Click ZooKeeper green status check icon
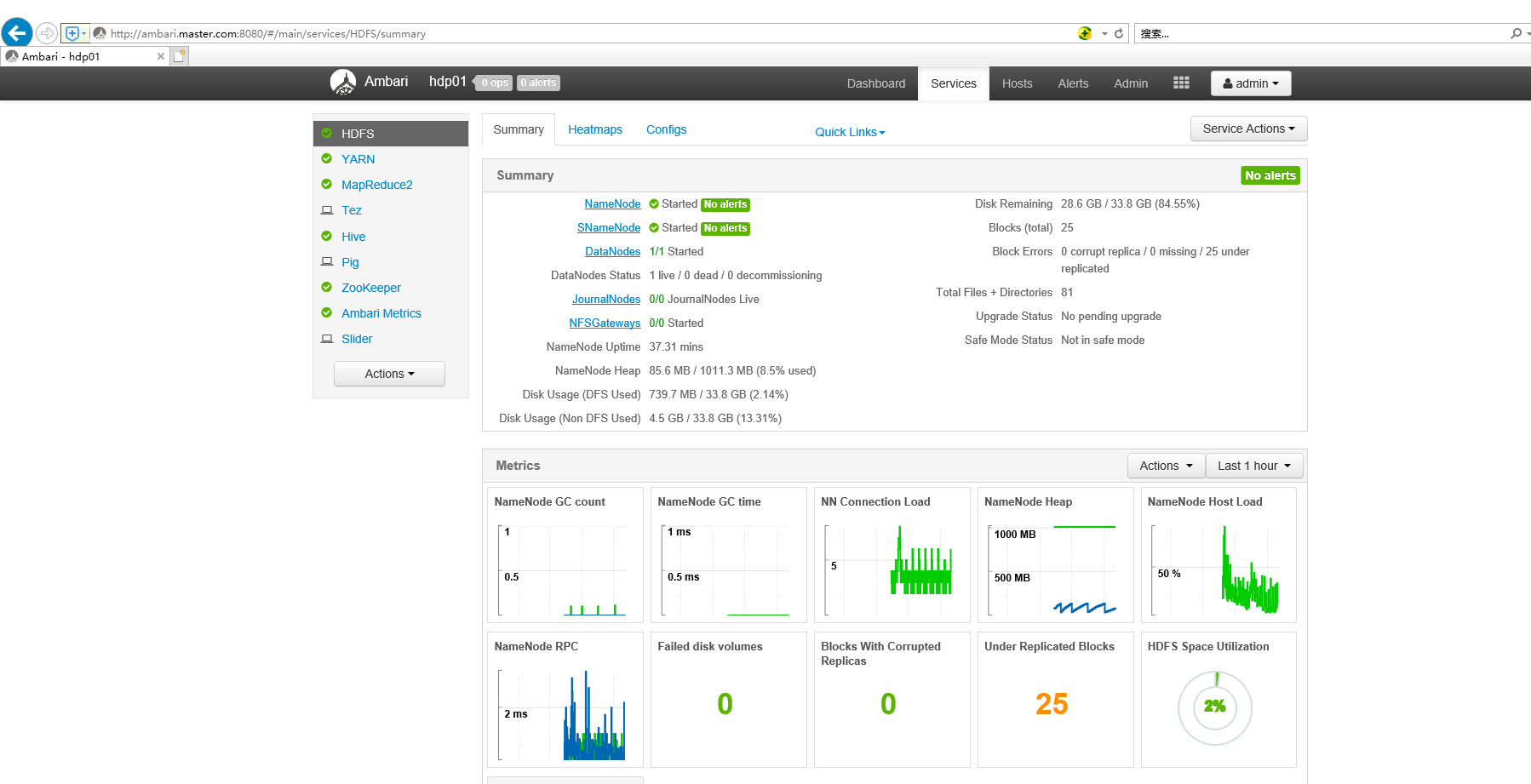 (x=326, y=287)
